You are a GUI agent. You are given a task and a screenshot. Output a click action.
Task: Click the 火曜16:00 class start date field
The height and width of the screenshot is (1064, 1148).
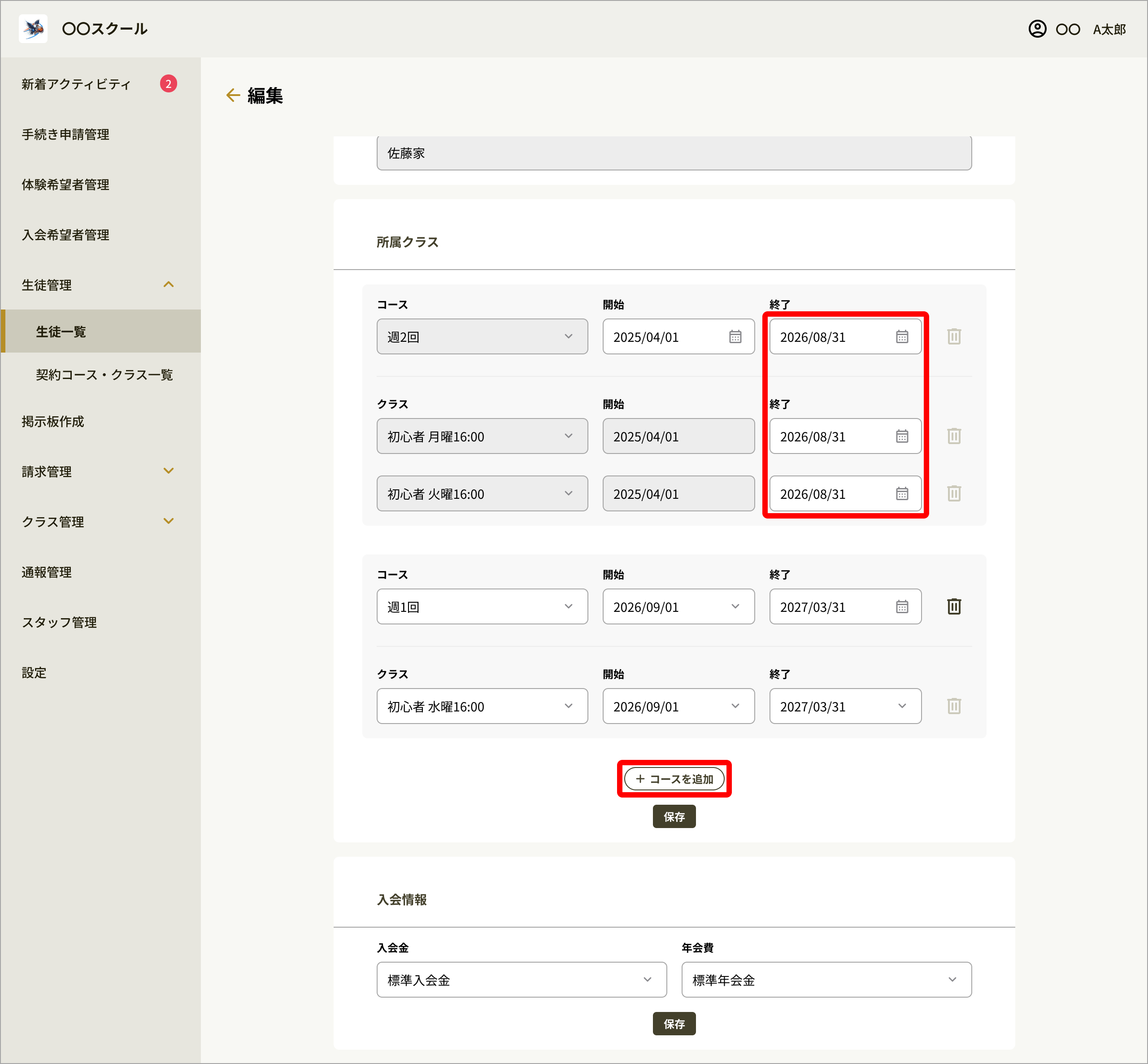pos(678,493)
